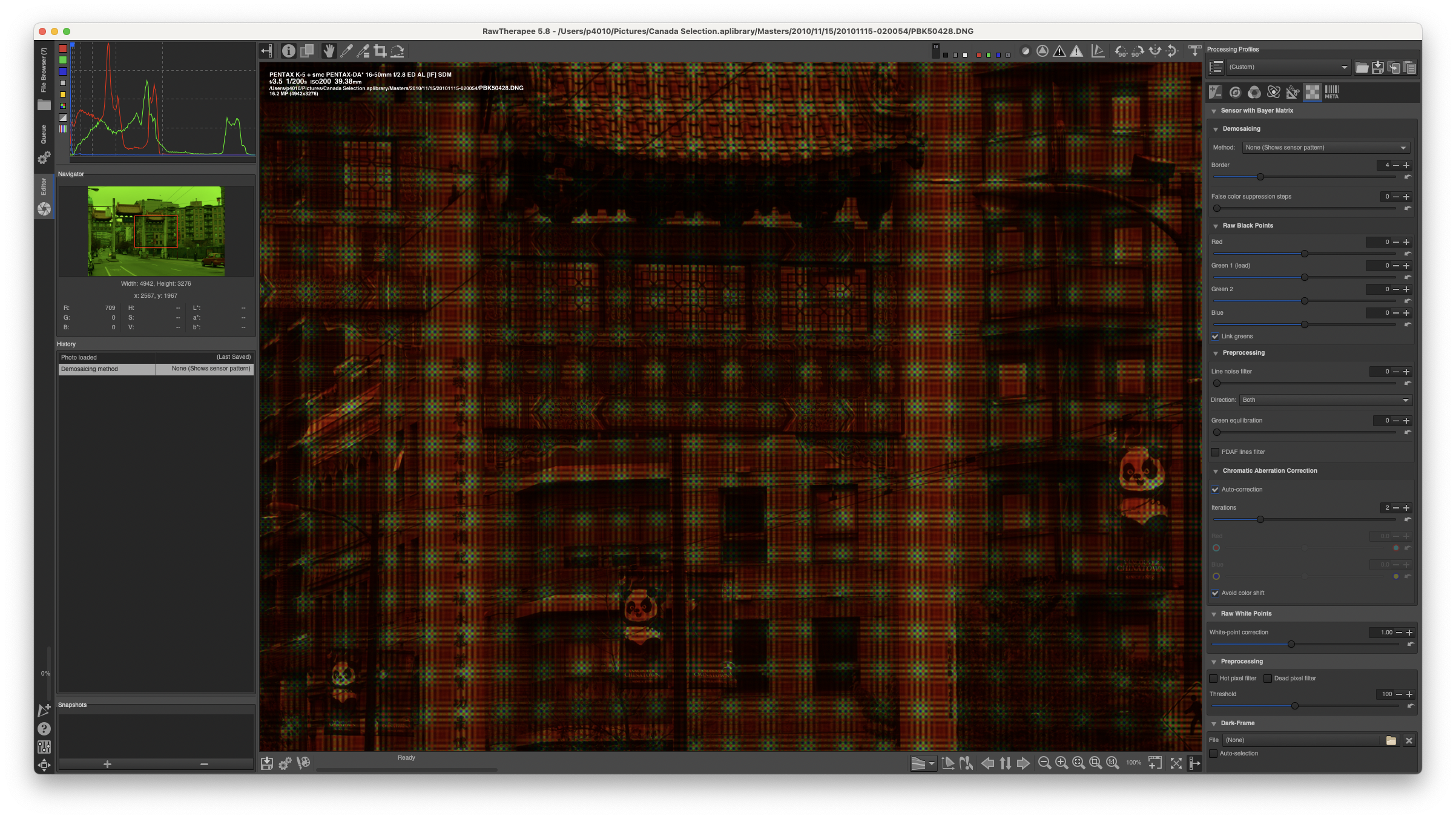Open the line noise Direction dropdown
The height and width of the screenshot is (819, 1456).
[1325, 400]
